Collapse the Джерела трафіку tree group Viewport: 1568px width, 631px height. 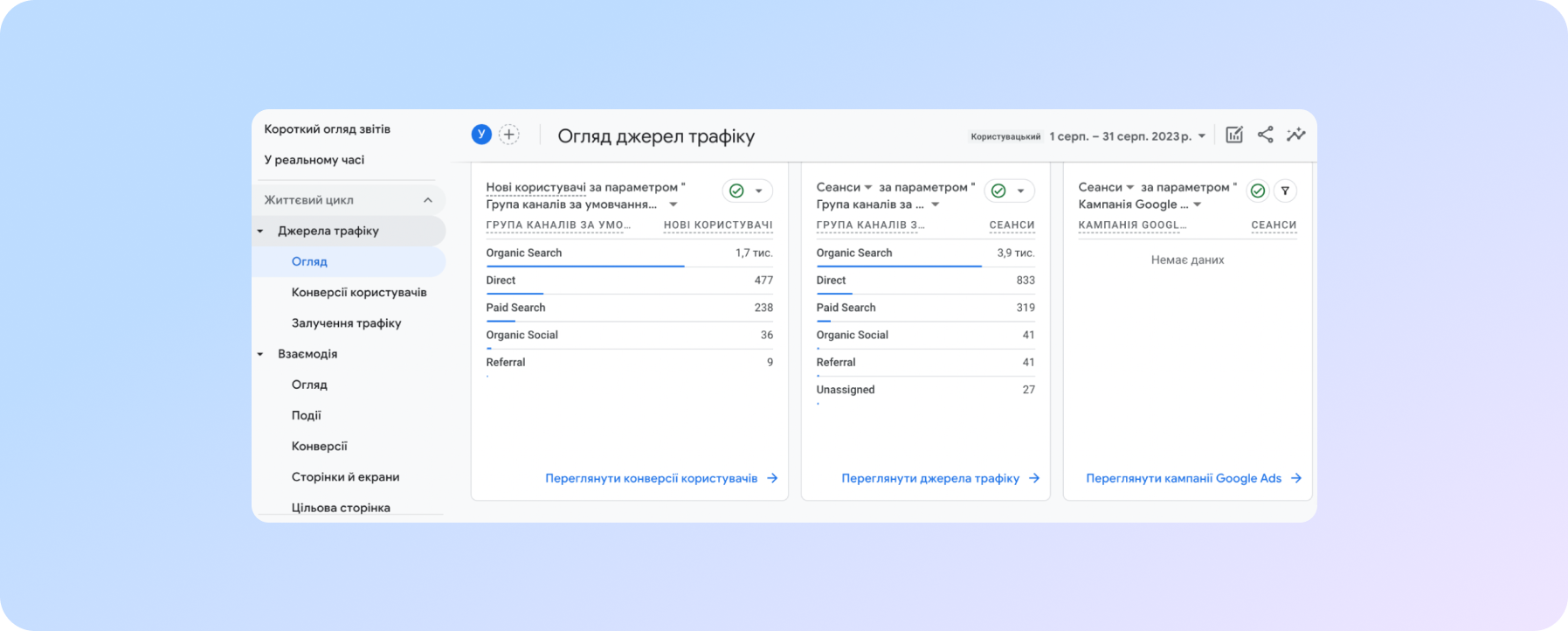(260, 232)
